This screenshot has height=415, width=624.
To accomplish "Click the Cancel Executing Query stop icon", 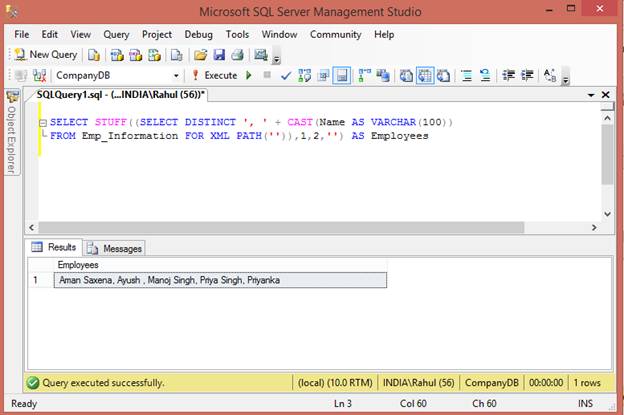I will tap(267, 75).
